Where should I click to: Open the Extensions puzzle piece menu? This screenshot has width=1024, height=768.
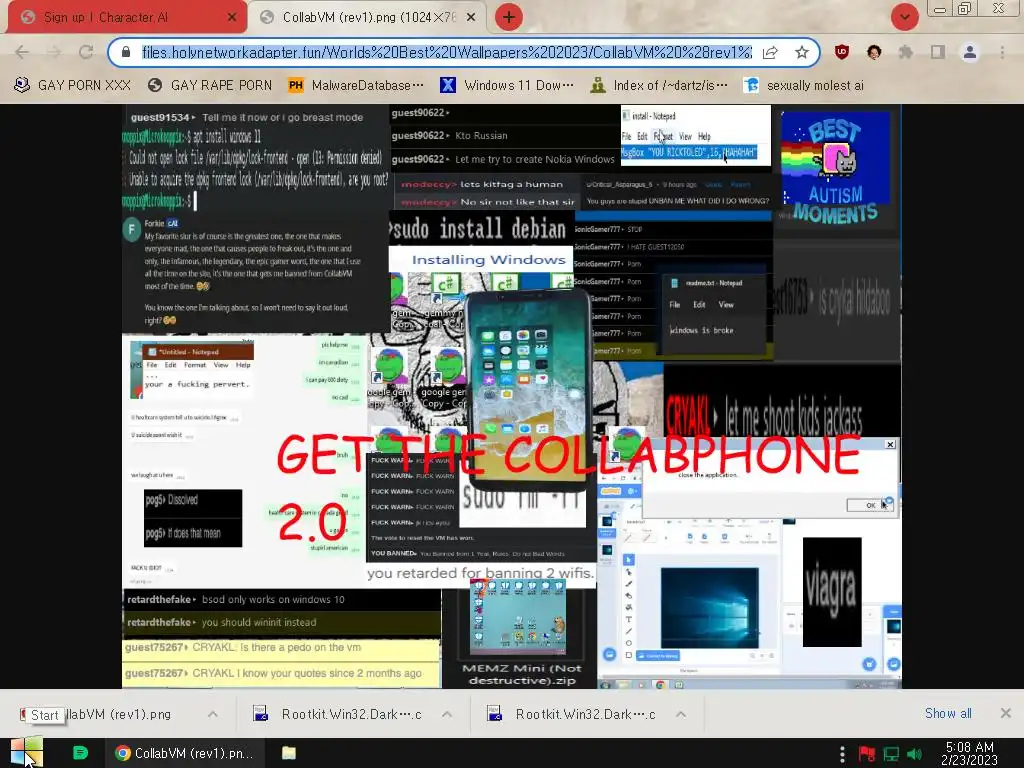point(905,52)
